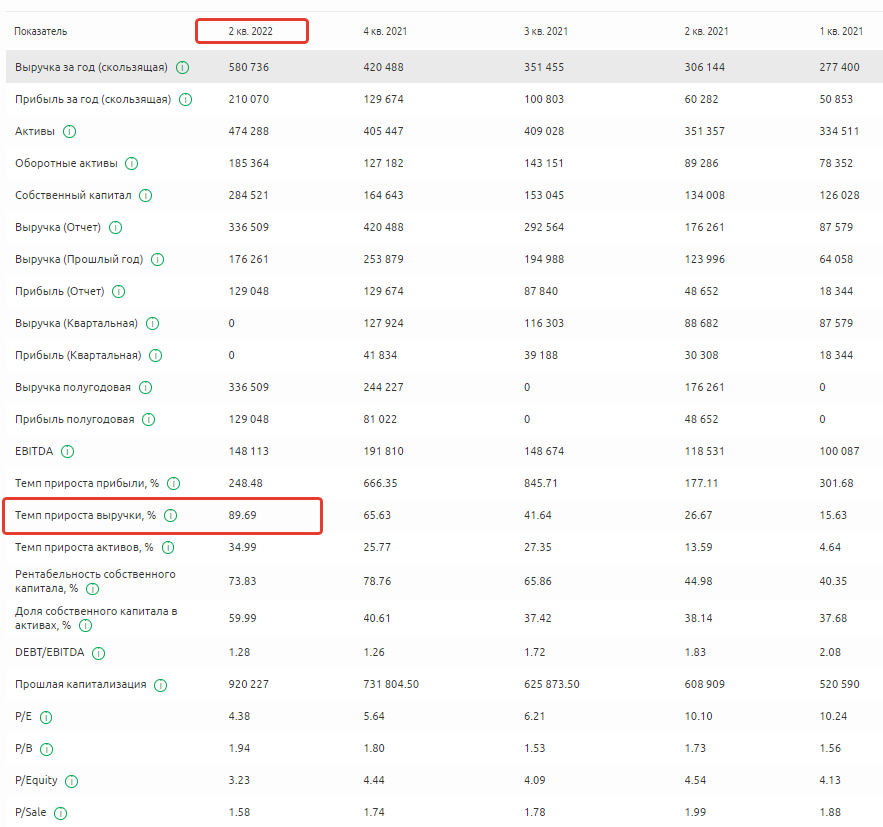Click info icon beside Прошлая капитализация

click(161, 685)
